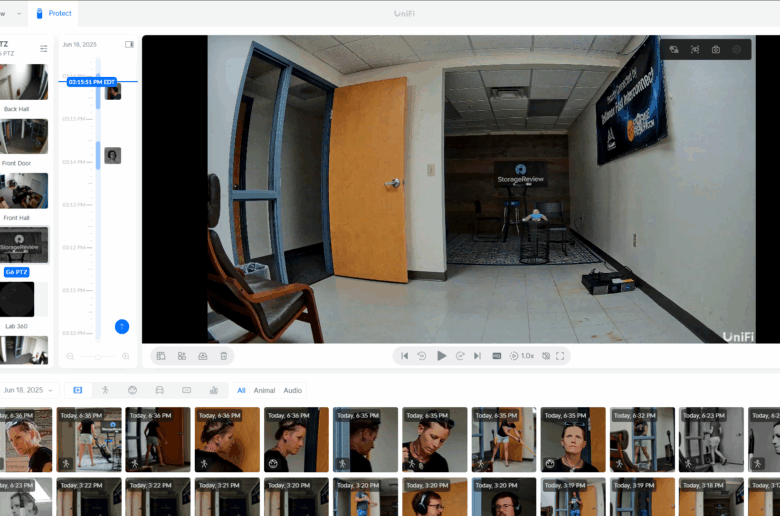Viewport: 780px width, 516px height.
Task: Filter events by vehicle icon
Action: (160, 390)
